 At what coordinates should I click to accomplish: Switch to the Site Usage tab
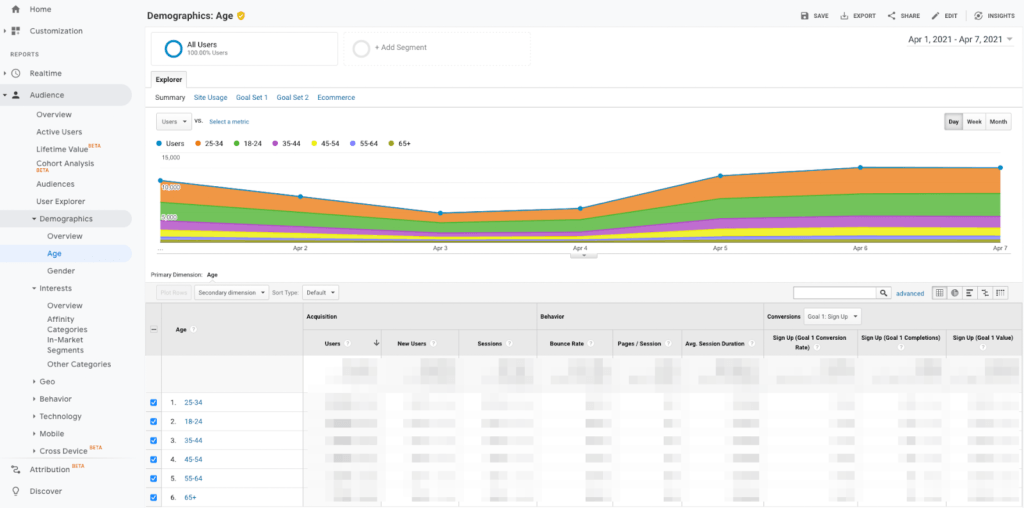[210, 98]
